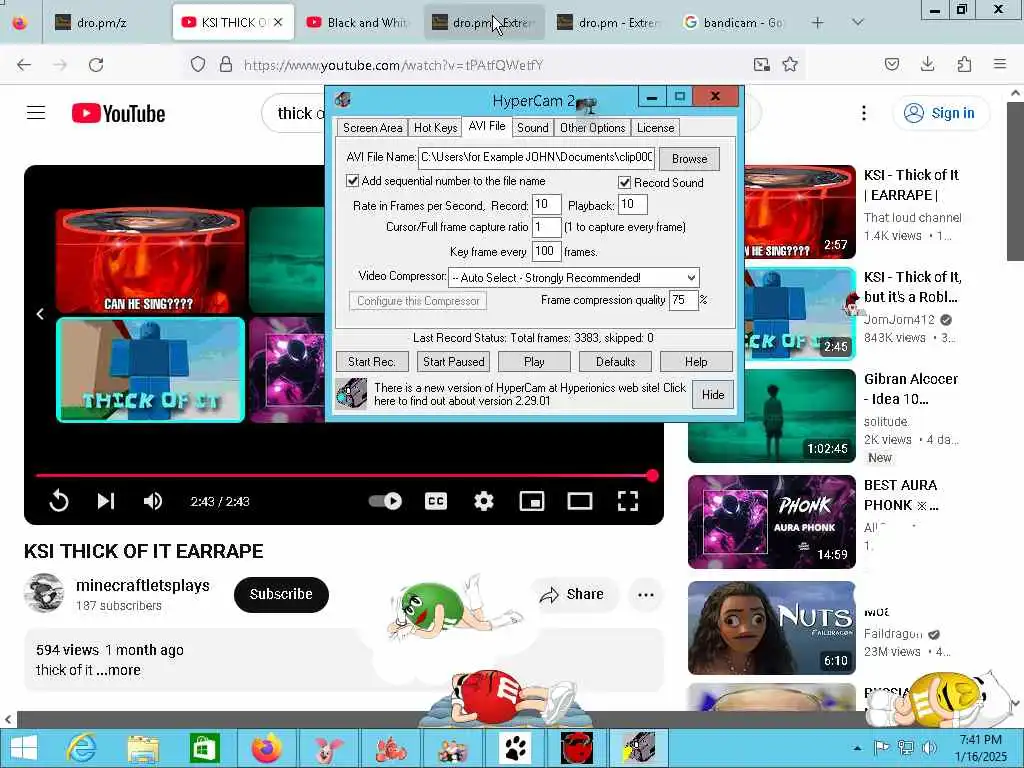Click the Frame compression quality field
This screenshot has width=1024, height=768.
[x=684, y=300]
